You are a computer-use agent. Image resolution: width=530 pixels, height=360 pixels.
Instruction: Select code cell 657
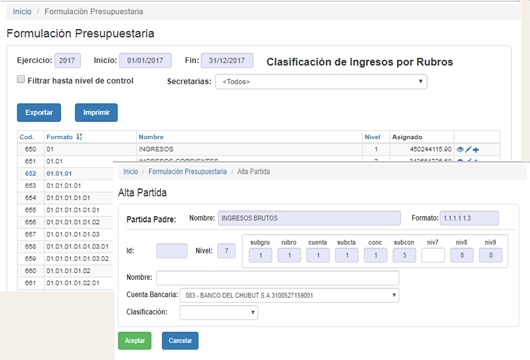(x=31, y=234)
